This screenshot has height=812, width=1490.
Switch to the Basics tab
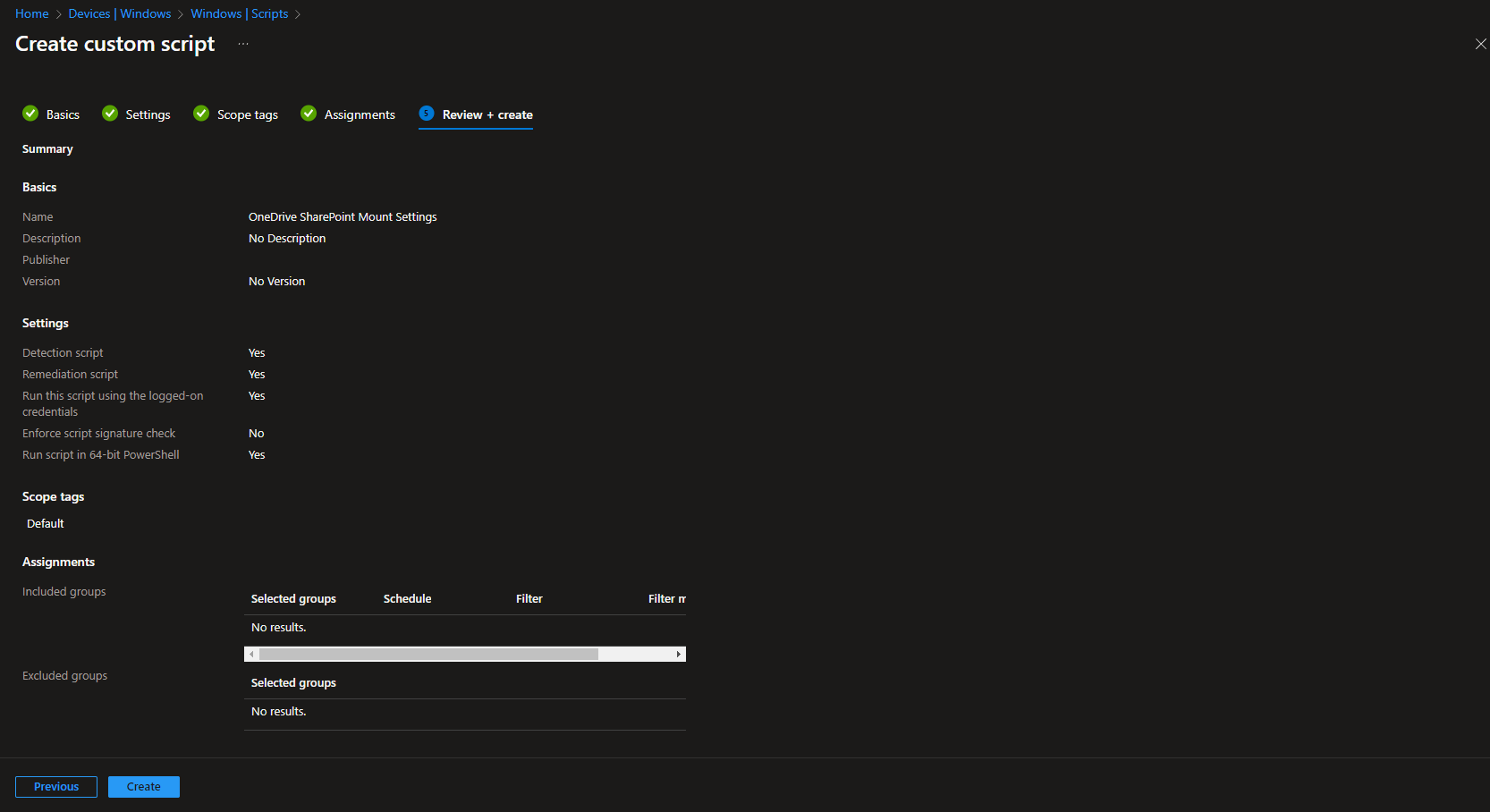[63, 114]
